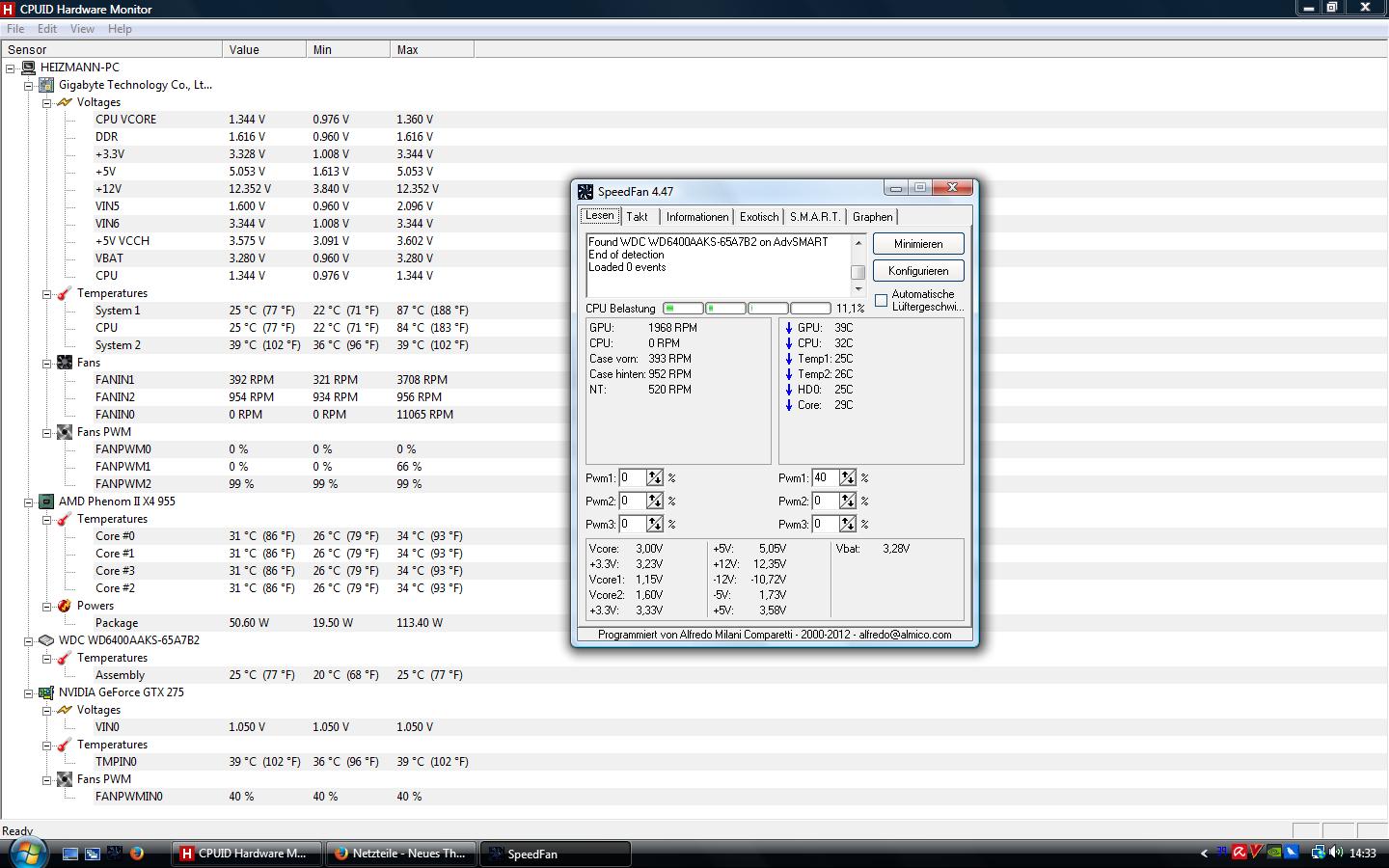Click the left Pwm1 value field showing 0
The image size is (1389, 868).
click(632, 477)
